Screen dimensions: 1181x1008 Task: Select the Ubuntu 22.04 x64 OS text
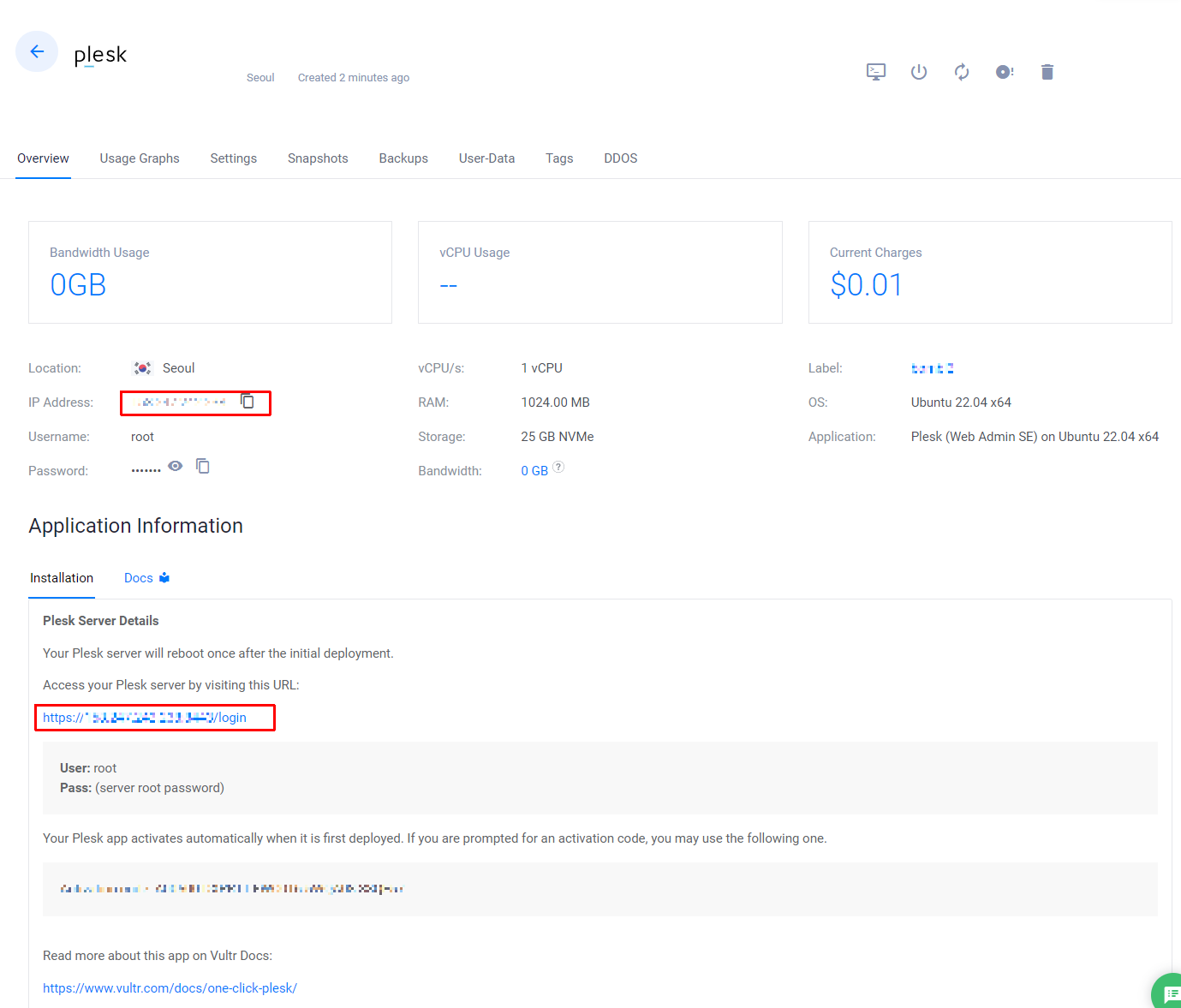click(961, 403)
